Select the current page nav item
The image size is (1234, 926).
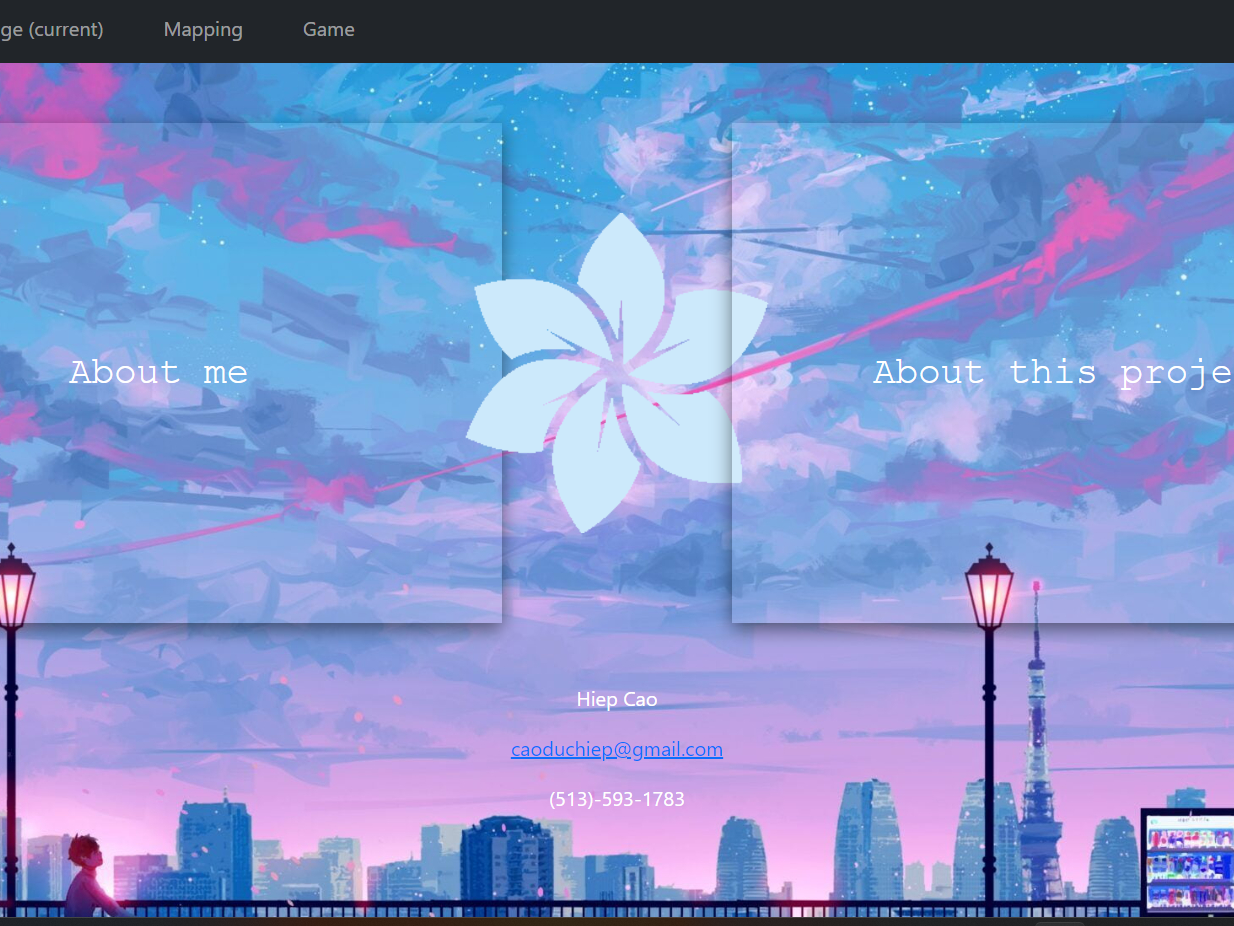point(51,30)
